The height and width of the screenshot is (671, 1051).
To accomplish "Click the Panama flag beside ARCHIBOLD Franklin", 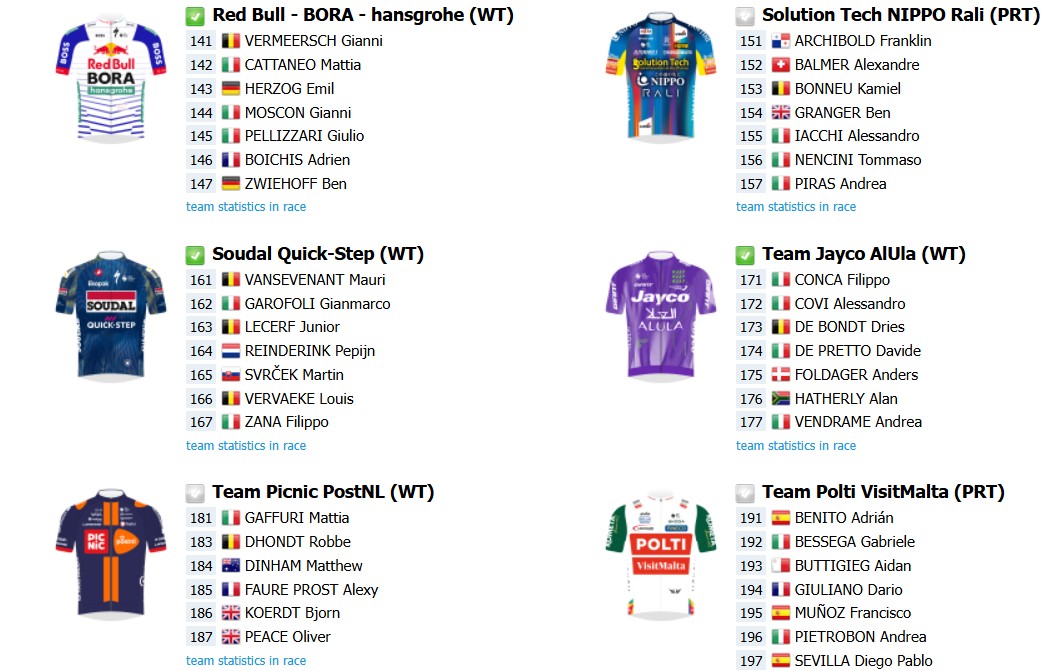I will 780,41.
